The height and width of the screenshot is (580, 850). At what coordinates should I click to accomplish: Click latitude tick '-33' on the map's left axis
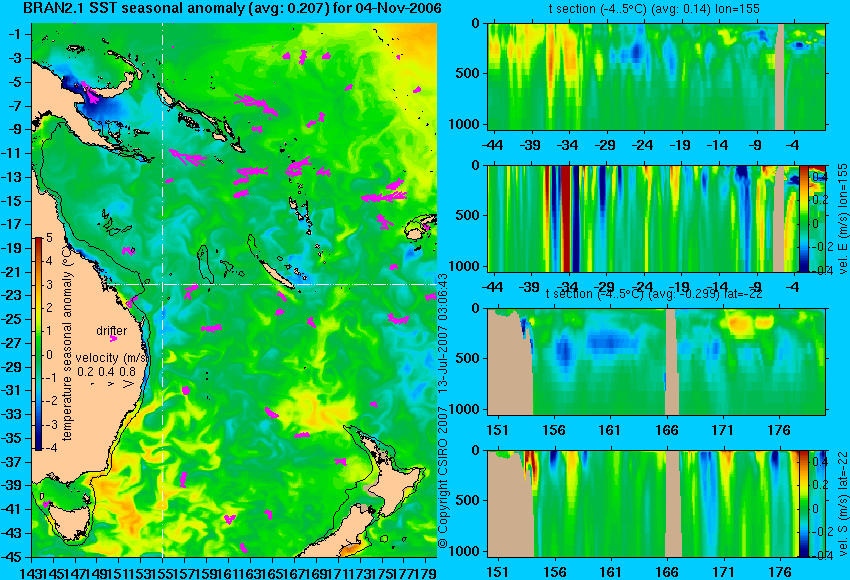pos(12,414)
